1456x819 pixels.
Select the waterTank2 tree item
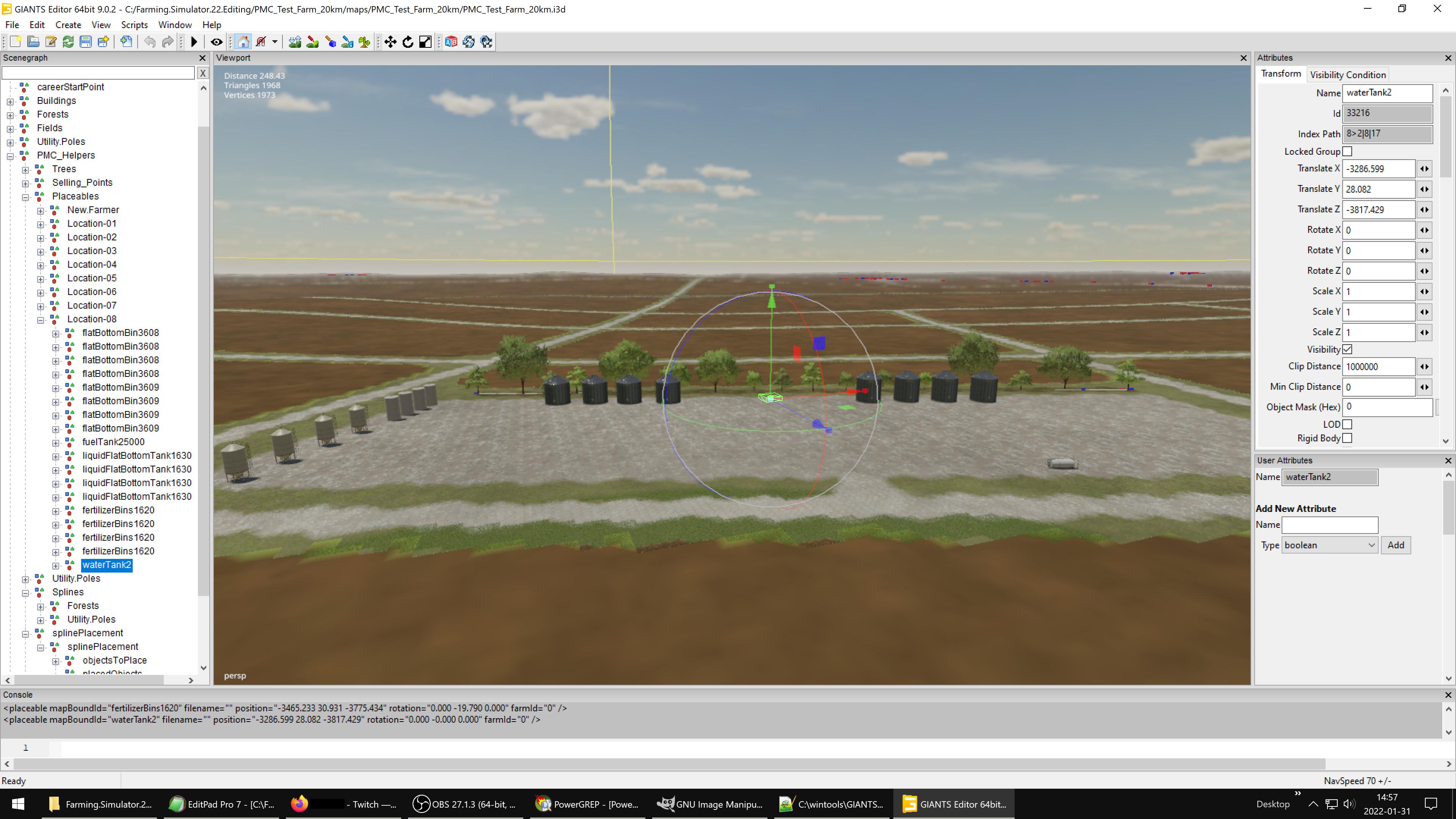click(107, 565)
